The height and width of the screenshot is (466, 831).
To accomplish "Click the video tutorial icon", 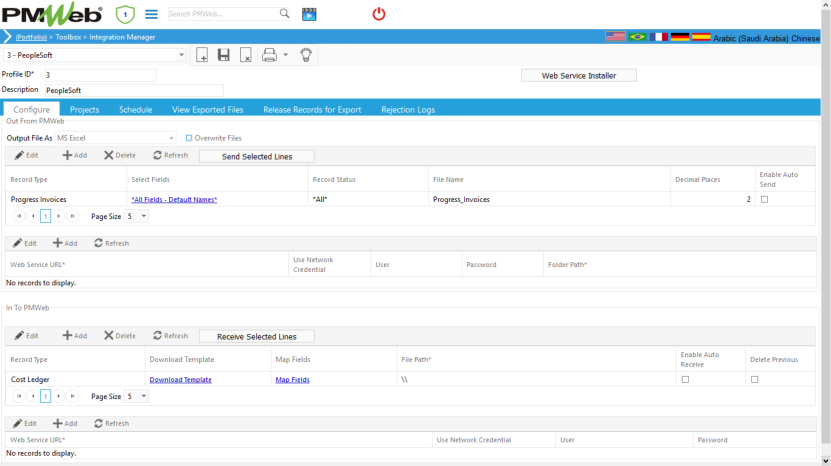I will 309,14.
